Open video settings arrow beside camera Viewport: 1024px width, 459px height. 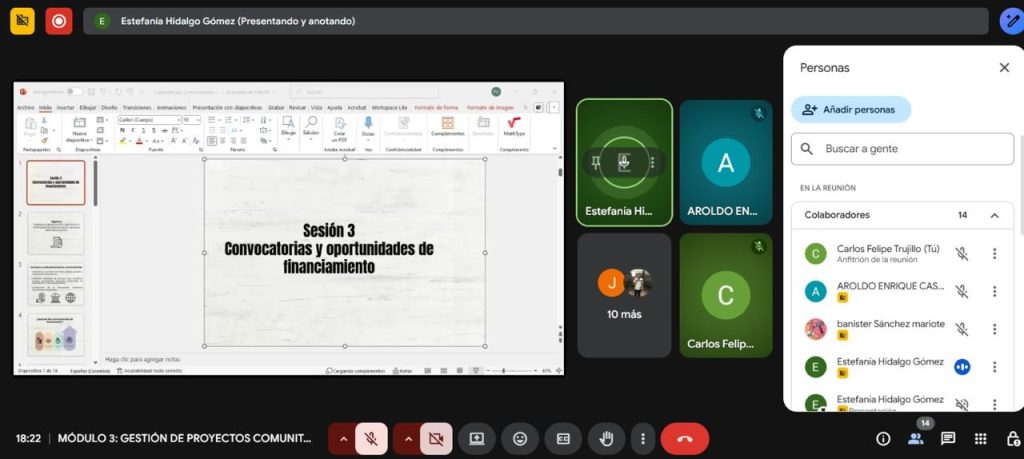407,438
